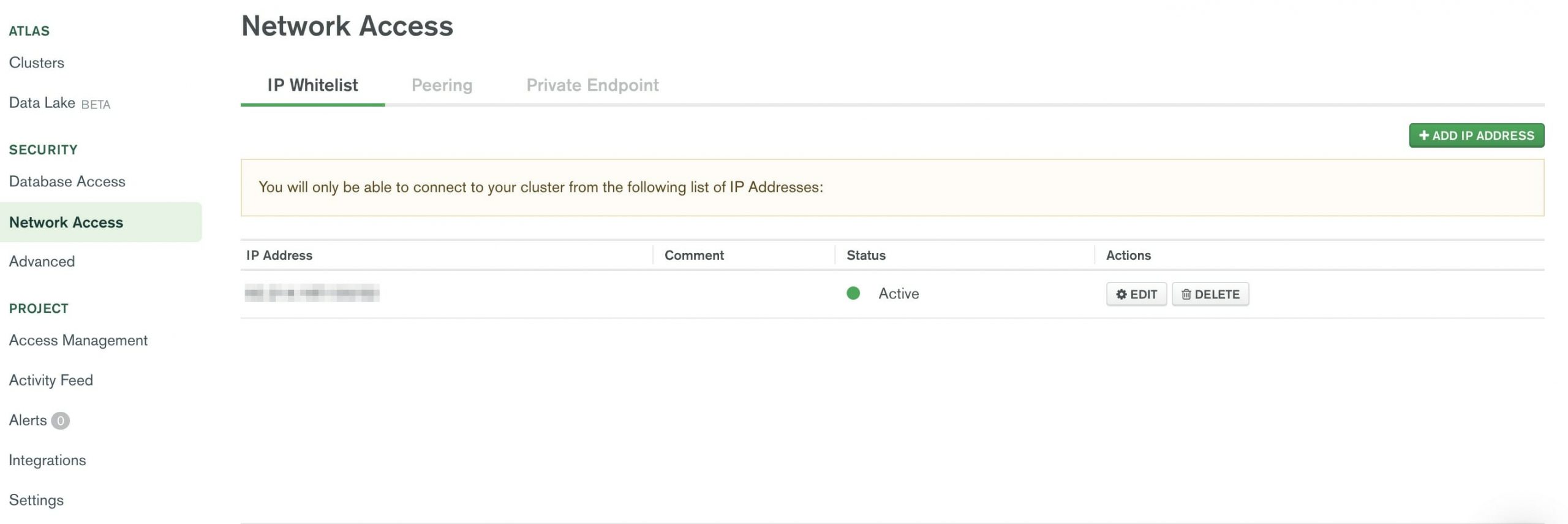Click the blurred IP address entry

tap(312, 294)
